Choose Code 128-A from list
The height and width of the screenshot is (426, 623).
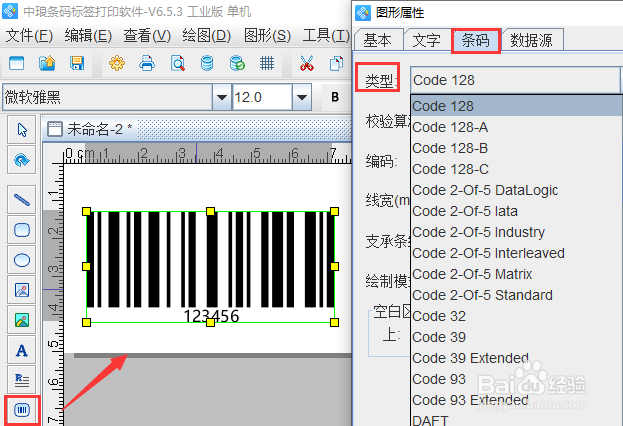coord(516,127)
